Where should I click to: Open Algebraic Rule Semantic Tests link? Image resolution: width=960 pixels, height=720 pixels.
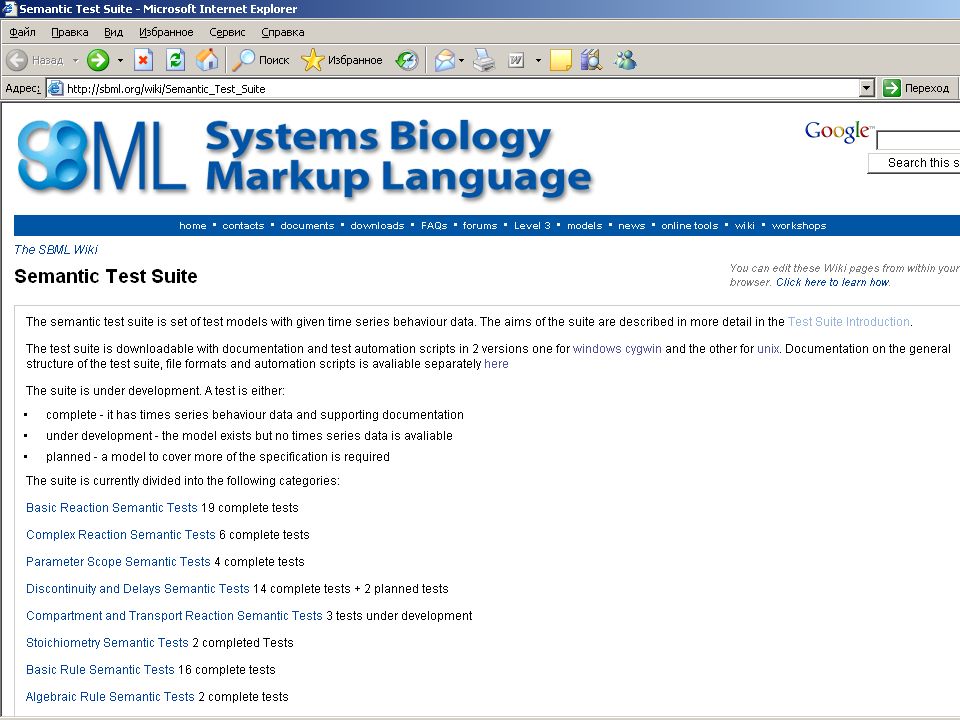(x=110, y=697)
